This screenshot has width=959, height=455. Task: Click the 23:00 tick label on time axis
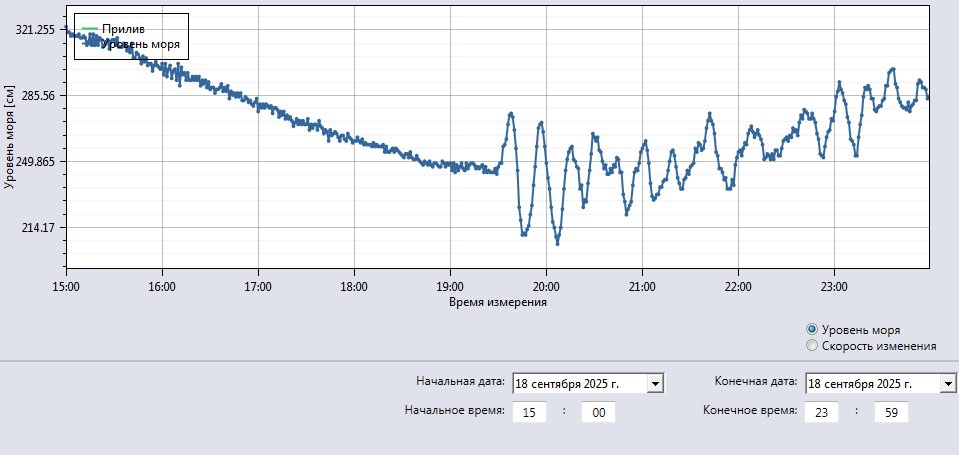834,285
